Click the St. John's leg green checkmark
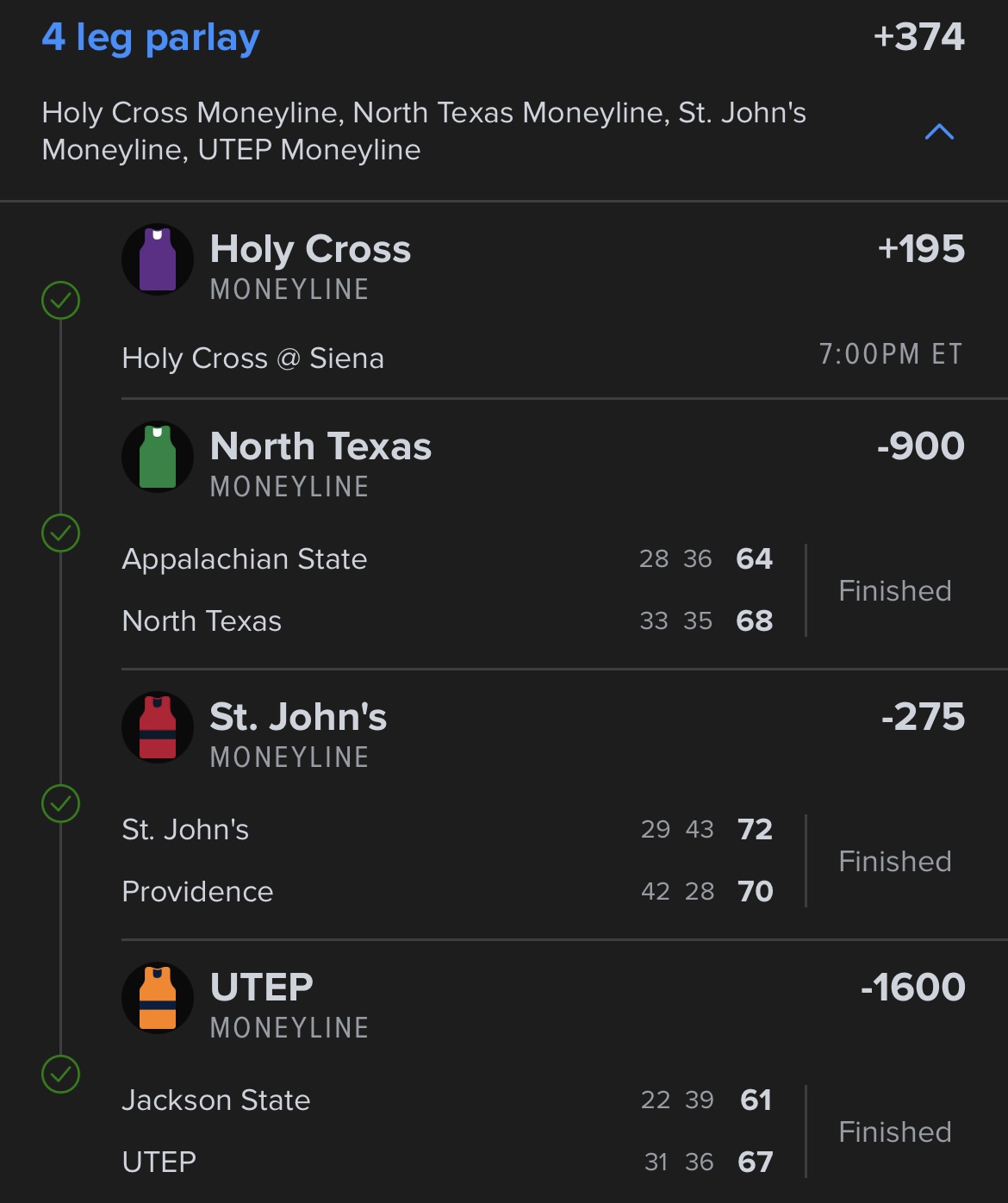The image size is (1008, 1203). (61, 804)
